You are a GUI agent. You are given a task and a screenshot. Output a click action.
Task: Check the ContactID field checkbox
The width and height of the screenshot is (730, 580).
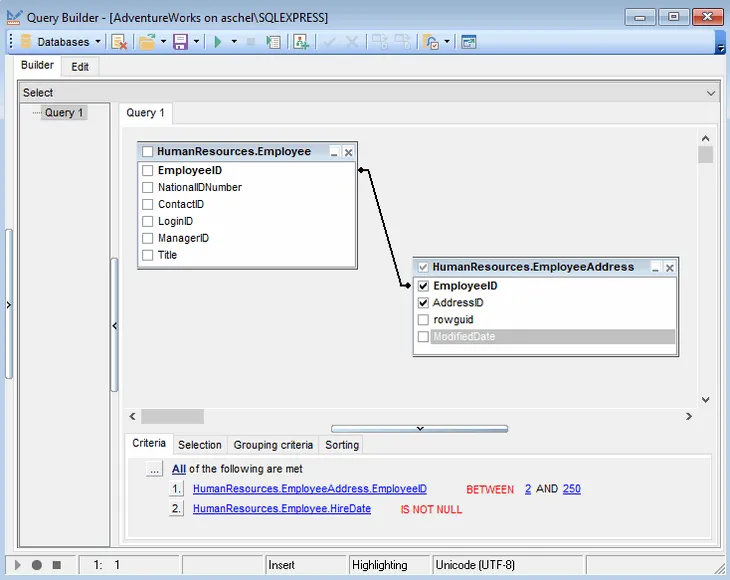[x=147, y=204]
